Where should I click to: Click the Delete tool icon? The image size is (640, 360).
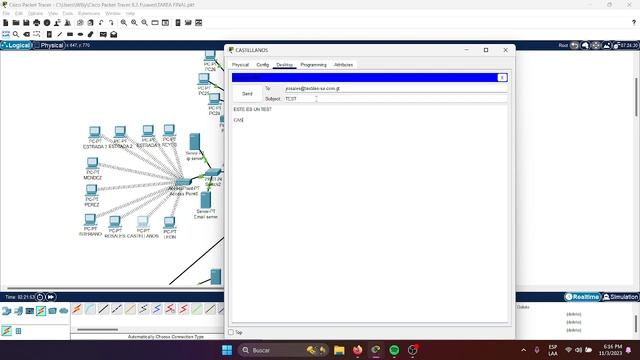(x=27, y=34)
